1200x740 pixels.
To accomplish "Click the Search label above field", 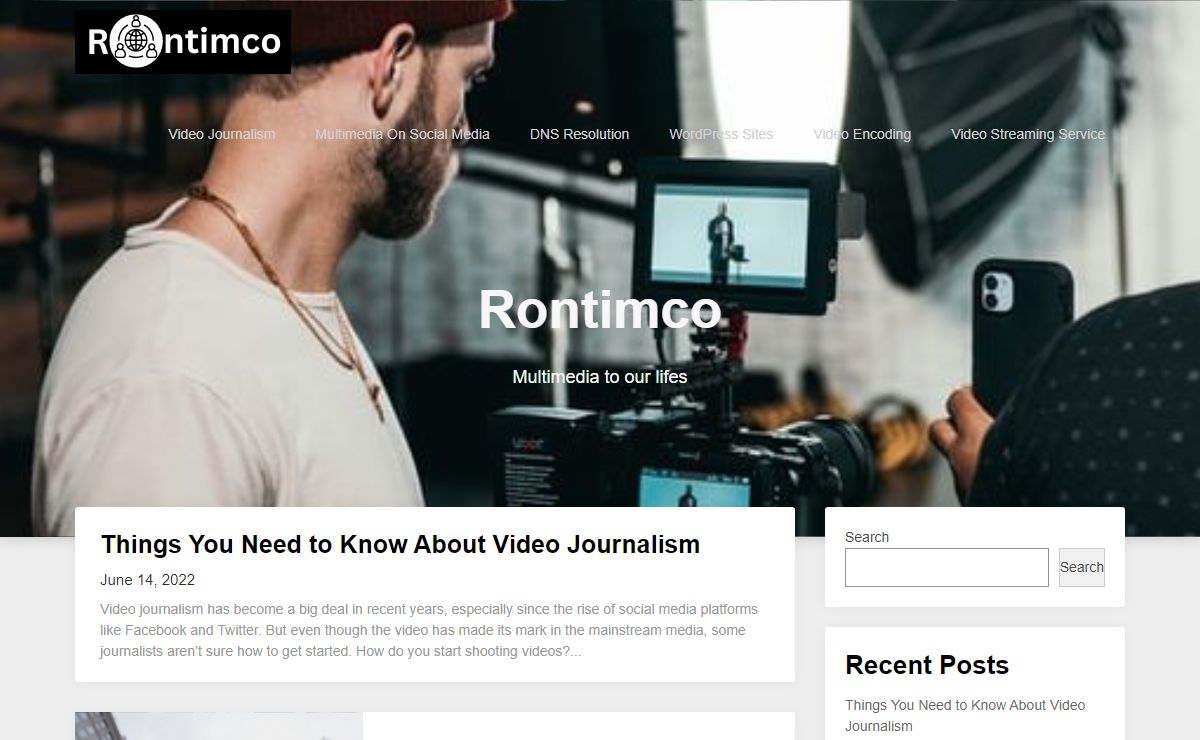I will tap(867, 537).
